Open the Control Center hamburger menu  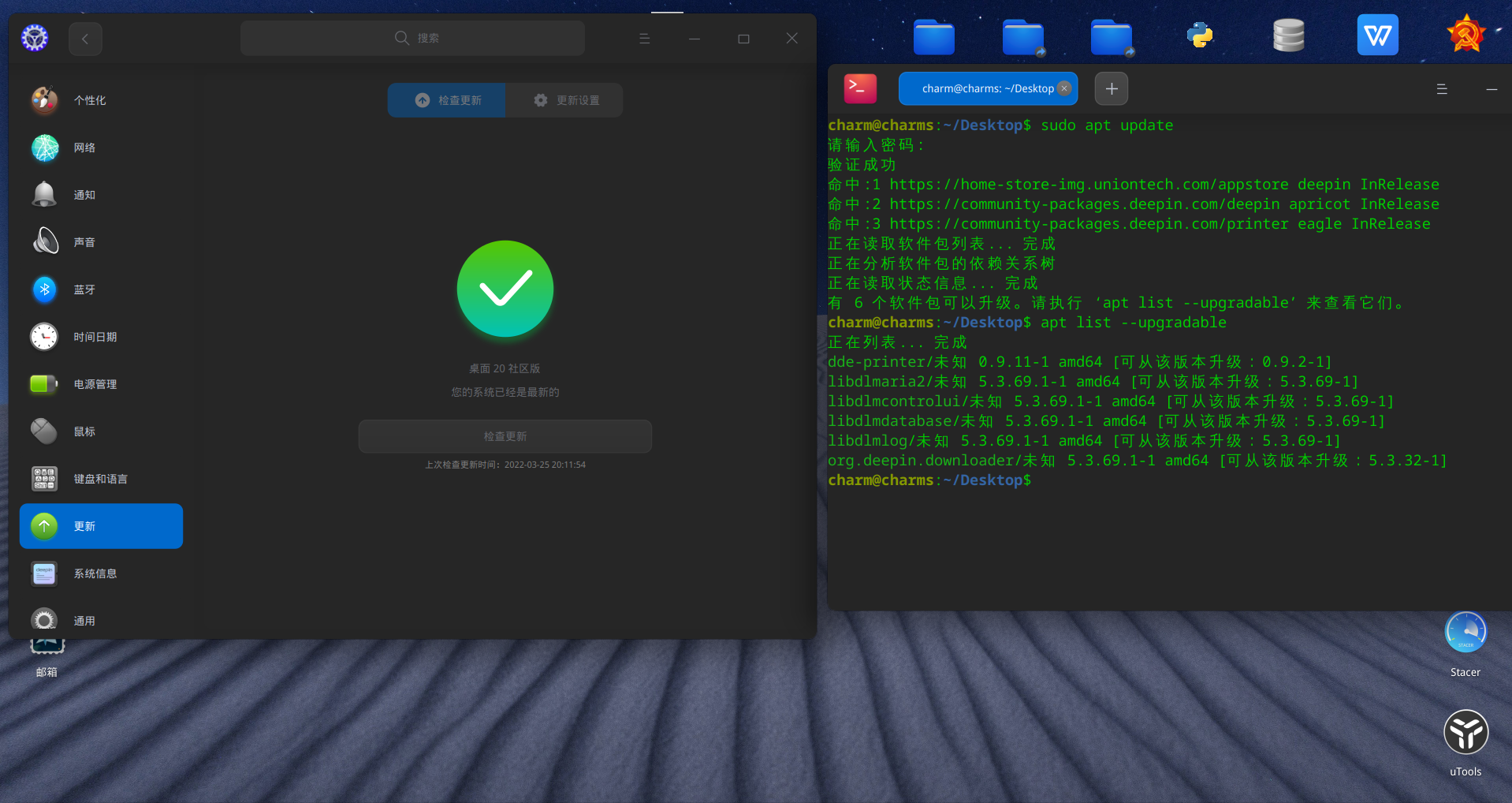pyautogui.click(x=644, y=39)
